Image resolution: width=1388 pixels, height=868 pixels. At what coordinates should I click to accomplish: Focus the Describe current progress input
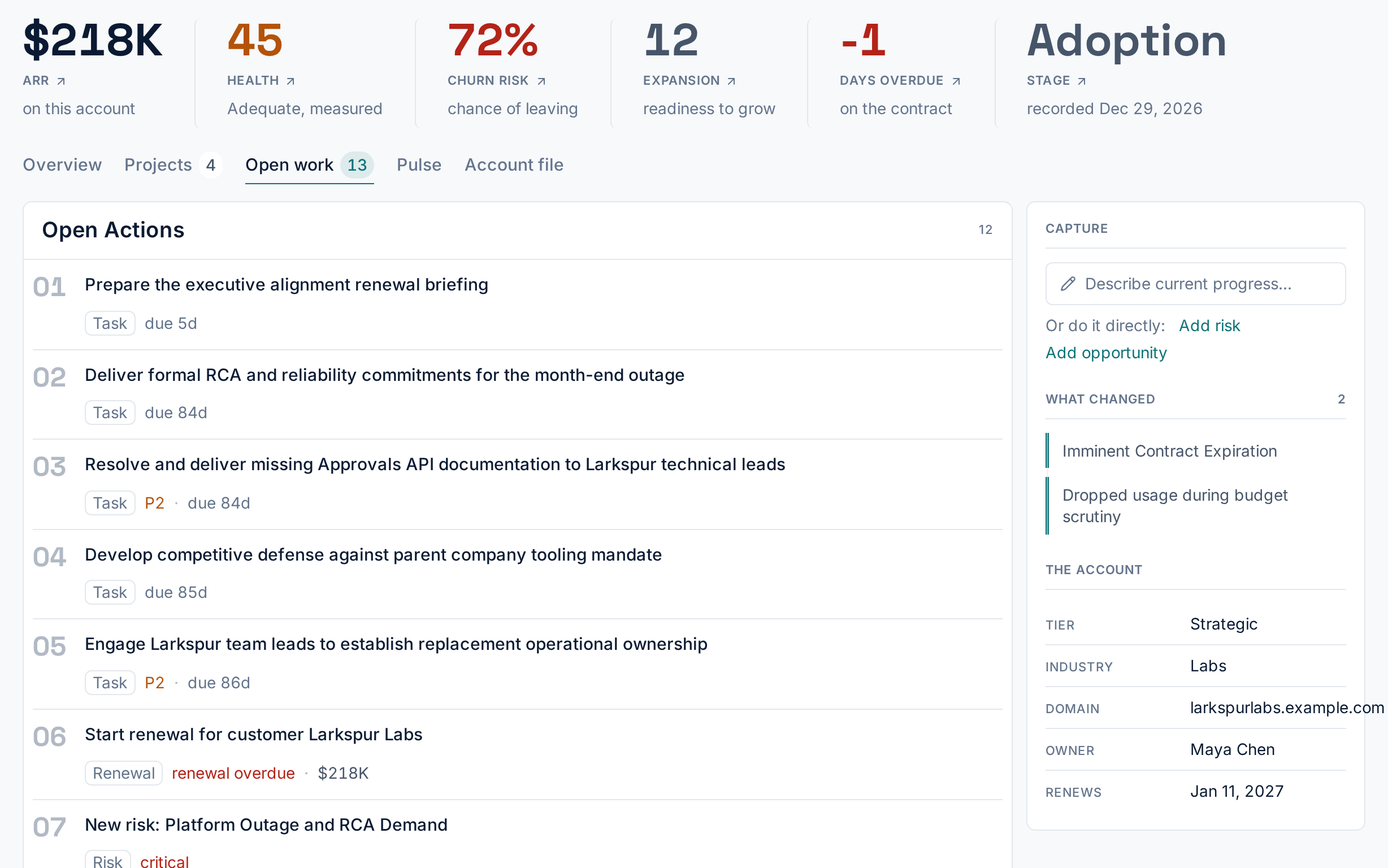coord(1195,284)
